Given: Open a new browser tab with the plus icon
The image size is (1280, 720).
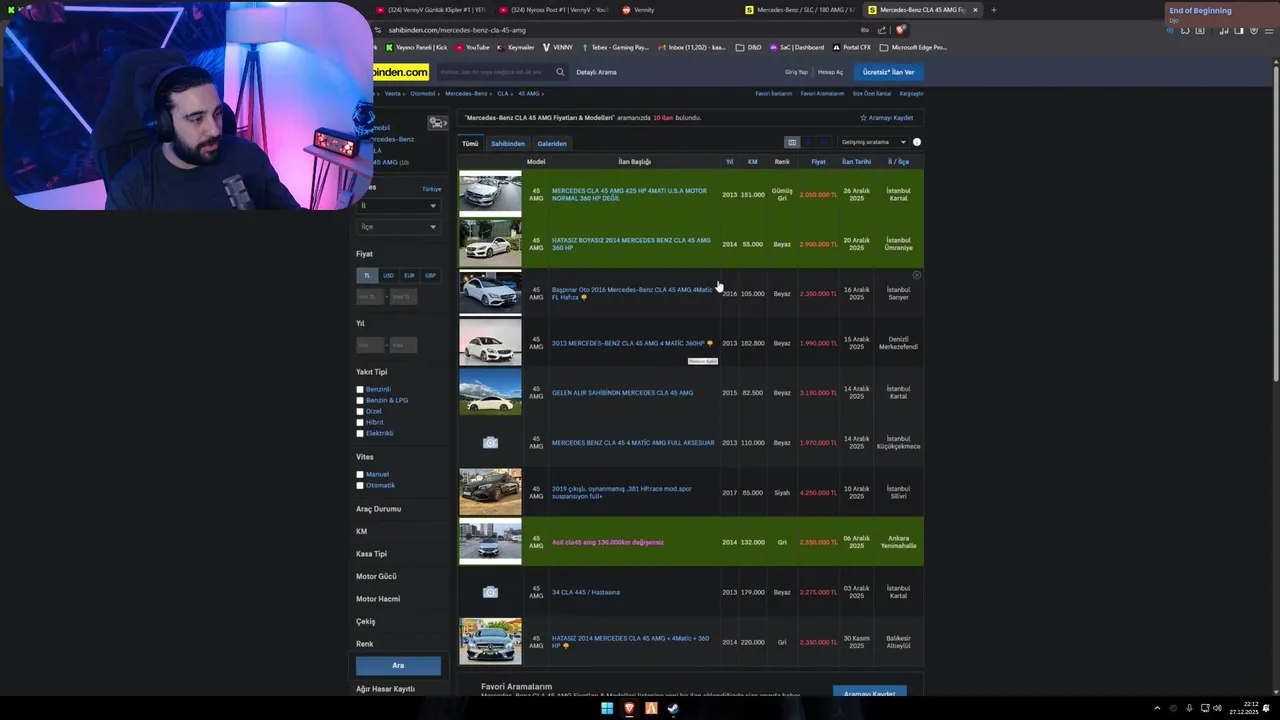Looking at the screenshot, I should coord(993,10).
